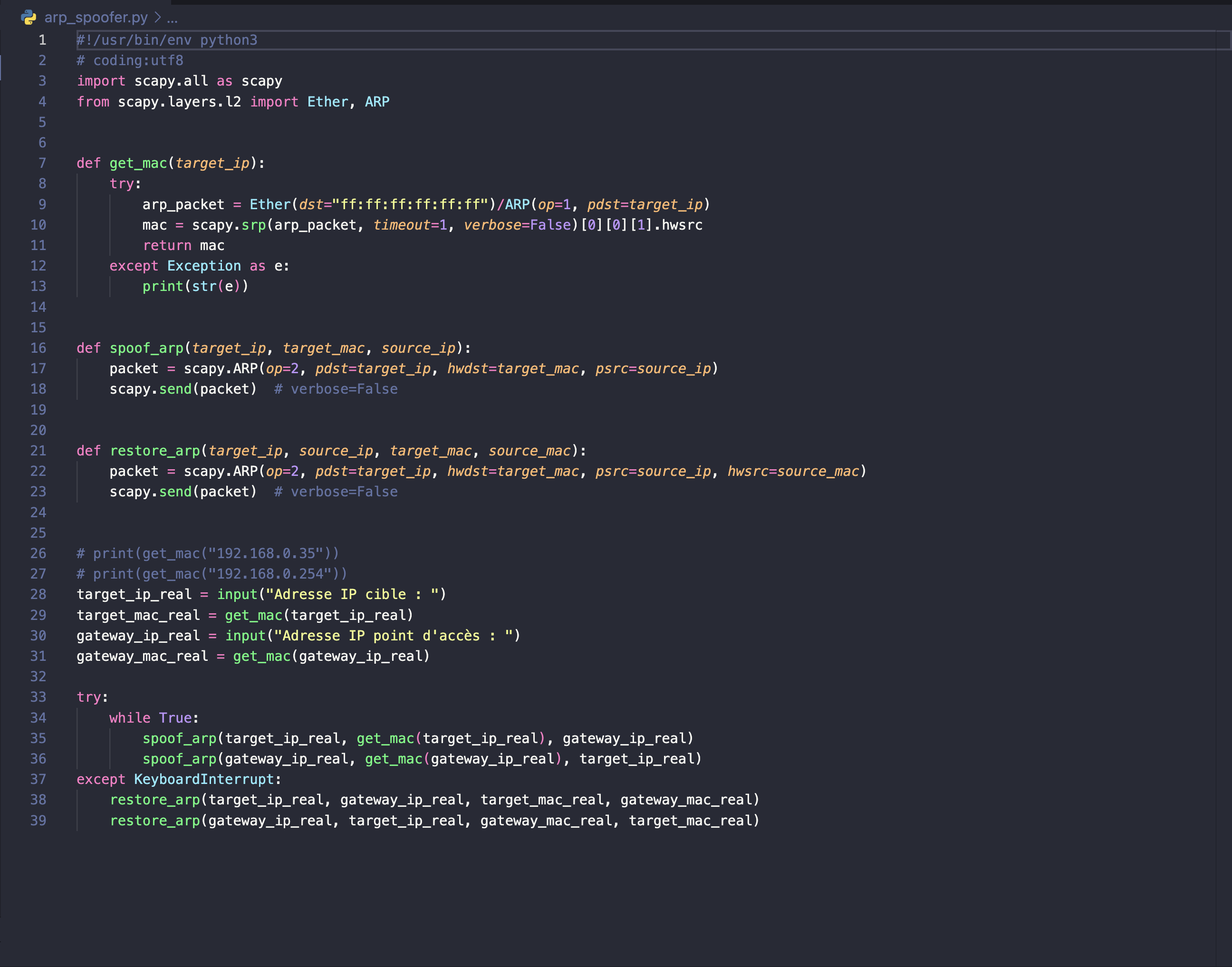Click '# verbose=False' comment on line 18
The height and width of the screenshot is (967, 1232).
pyautogui.click(x=336, y=389)
